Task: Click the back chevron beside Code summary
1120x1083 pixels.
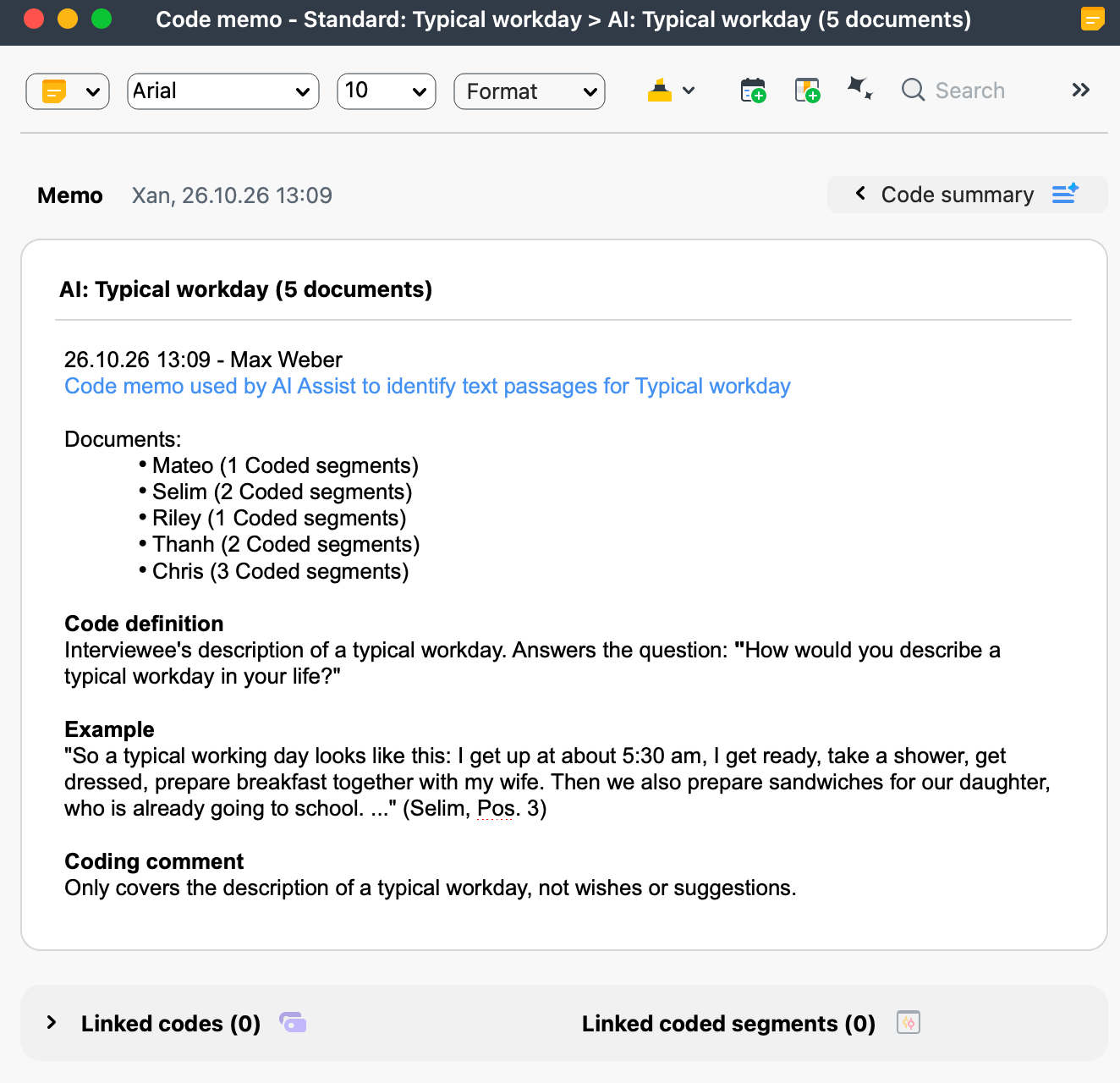Action: pyautogui.click(x=860, y=194)
